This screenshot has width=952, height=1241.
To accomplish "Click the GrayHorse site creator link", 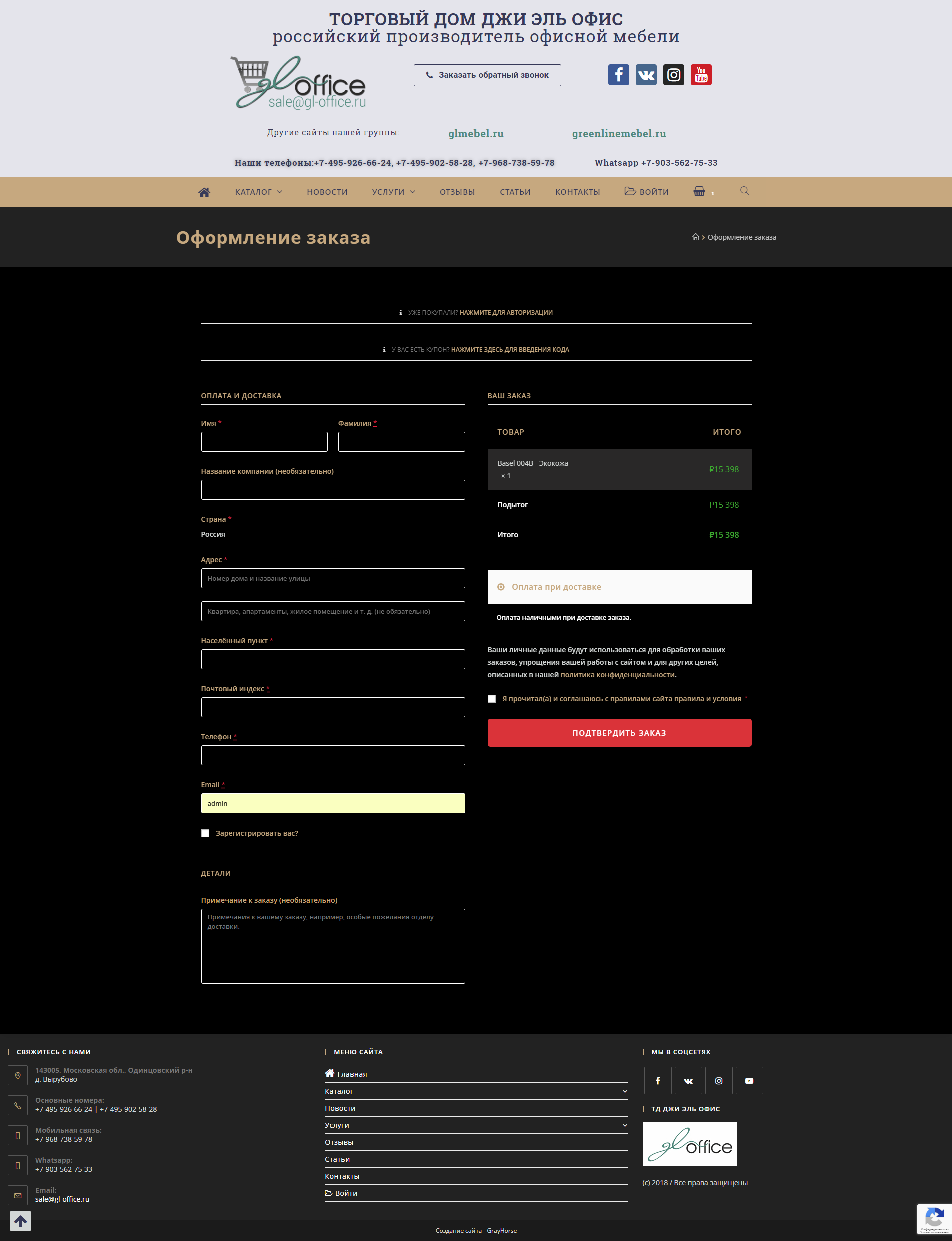I will (502, 1231).
